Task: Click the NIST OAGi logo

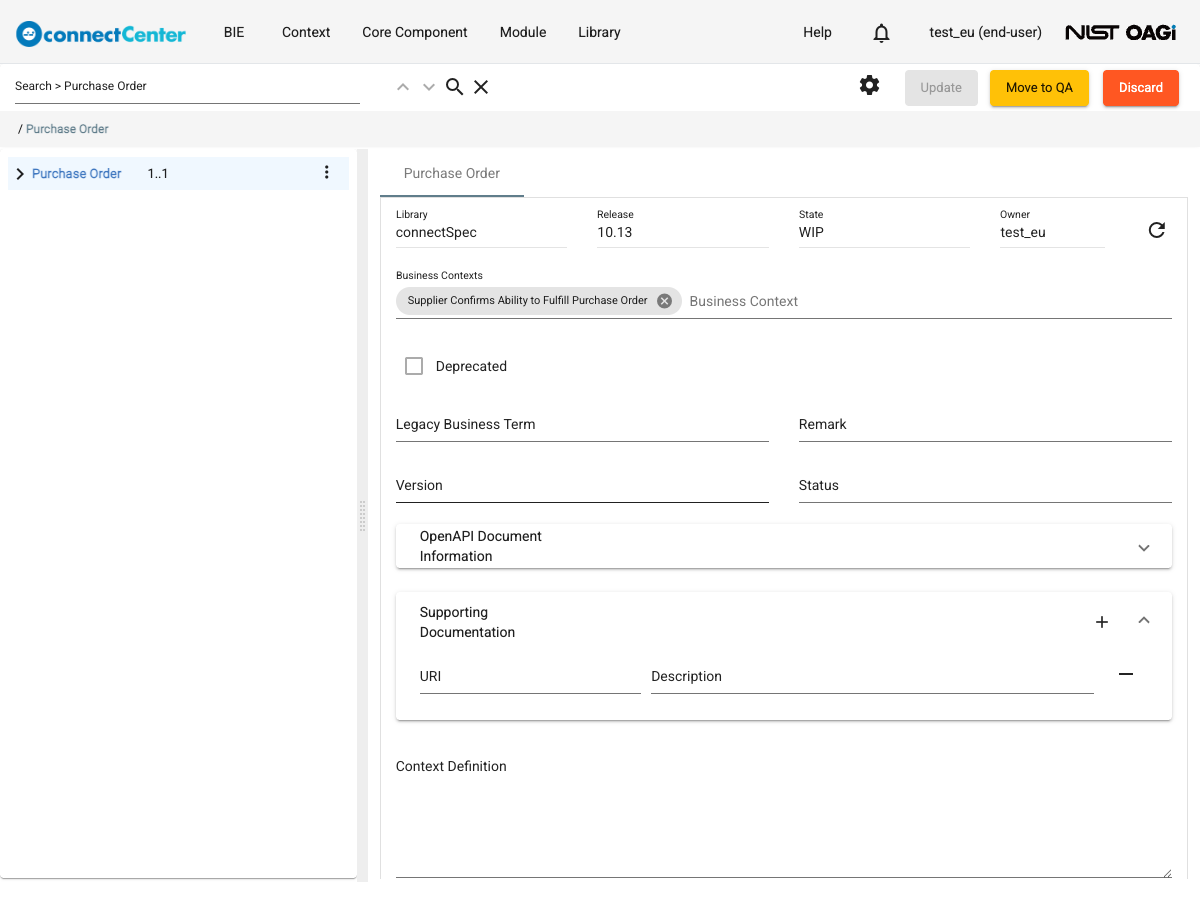Action: 1121,33
